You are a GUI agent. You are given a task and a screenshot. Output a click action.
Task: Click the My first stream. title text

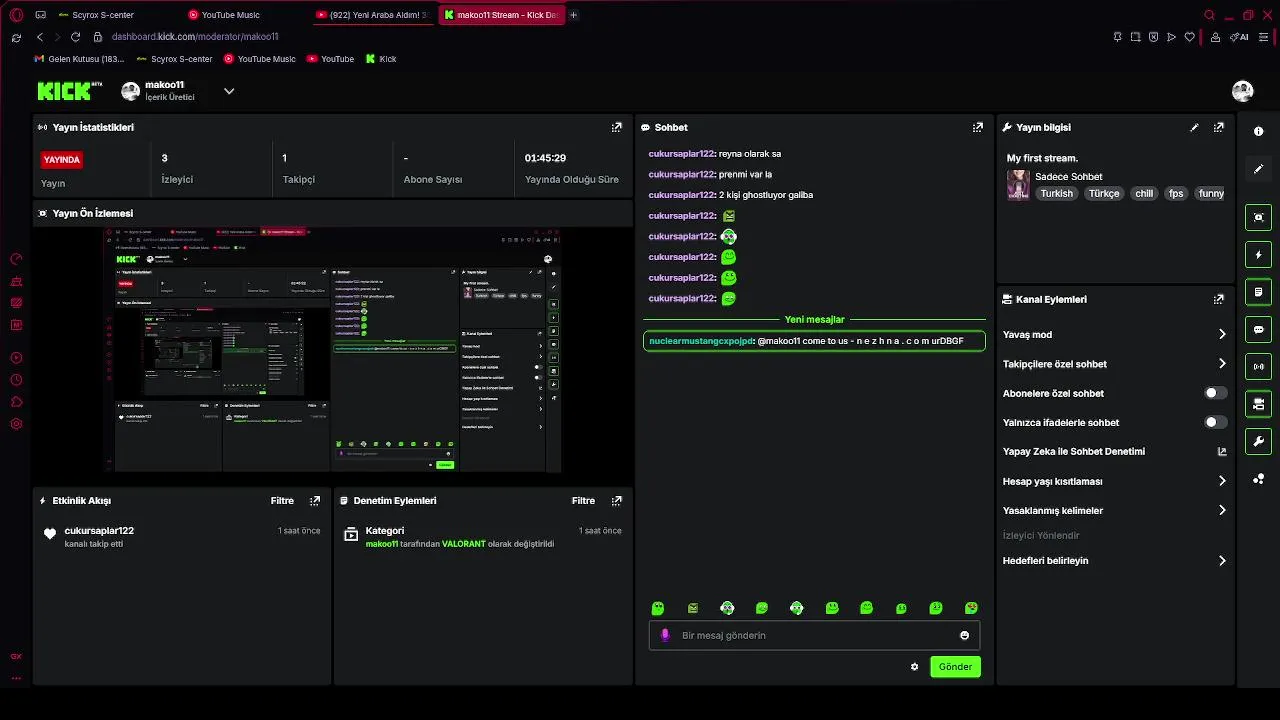(x=1042, y=158)
